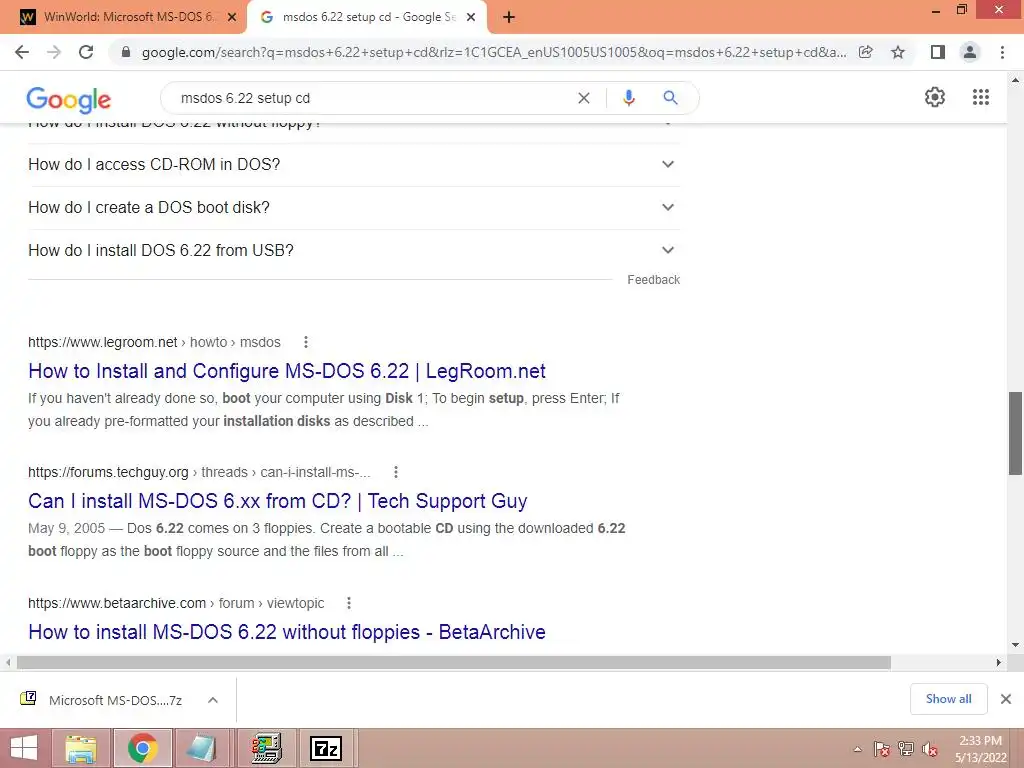Image resolution: width=1024 pixels, height=768 pixels.
Task: Click the https://www.legroom.net breadcrumb text
Action: (x=103, y=342)
